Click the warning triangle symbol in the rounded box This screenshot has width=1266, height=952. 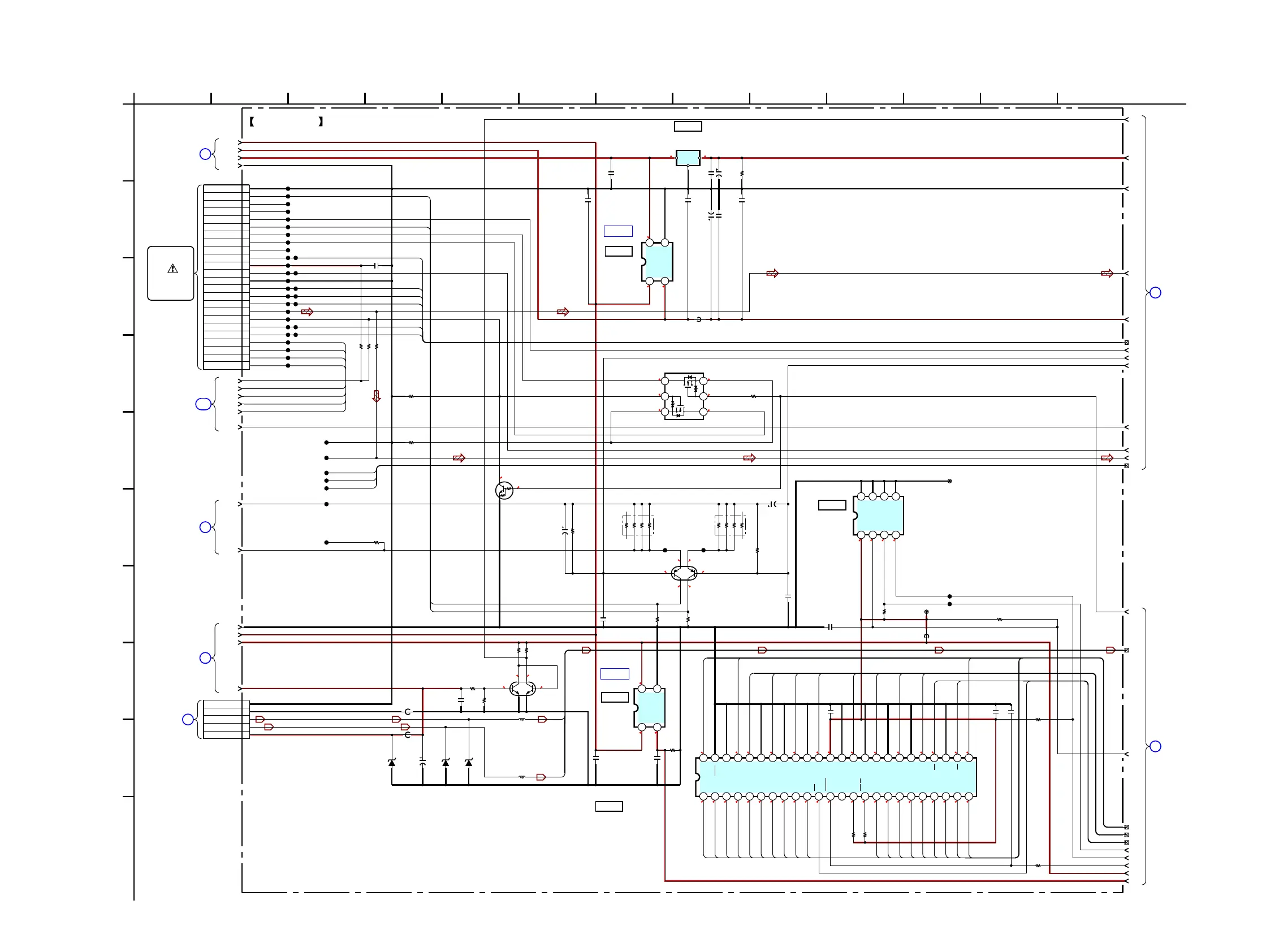(172, 269)
